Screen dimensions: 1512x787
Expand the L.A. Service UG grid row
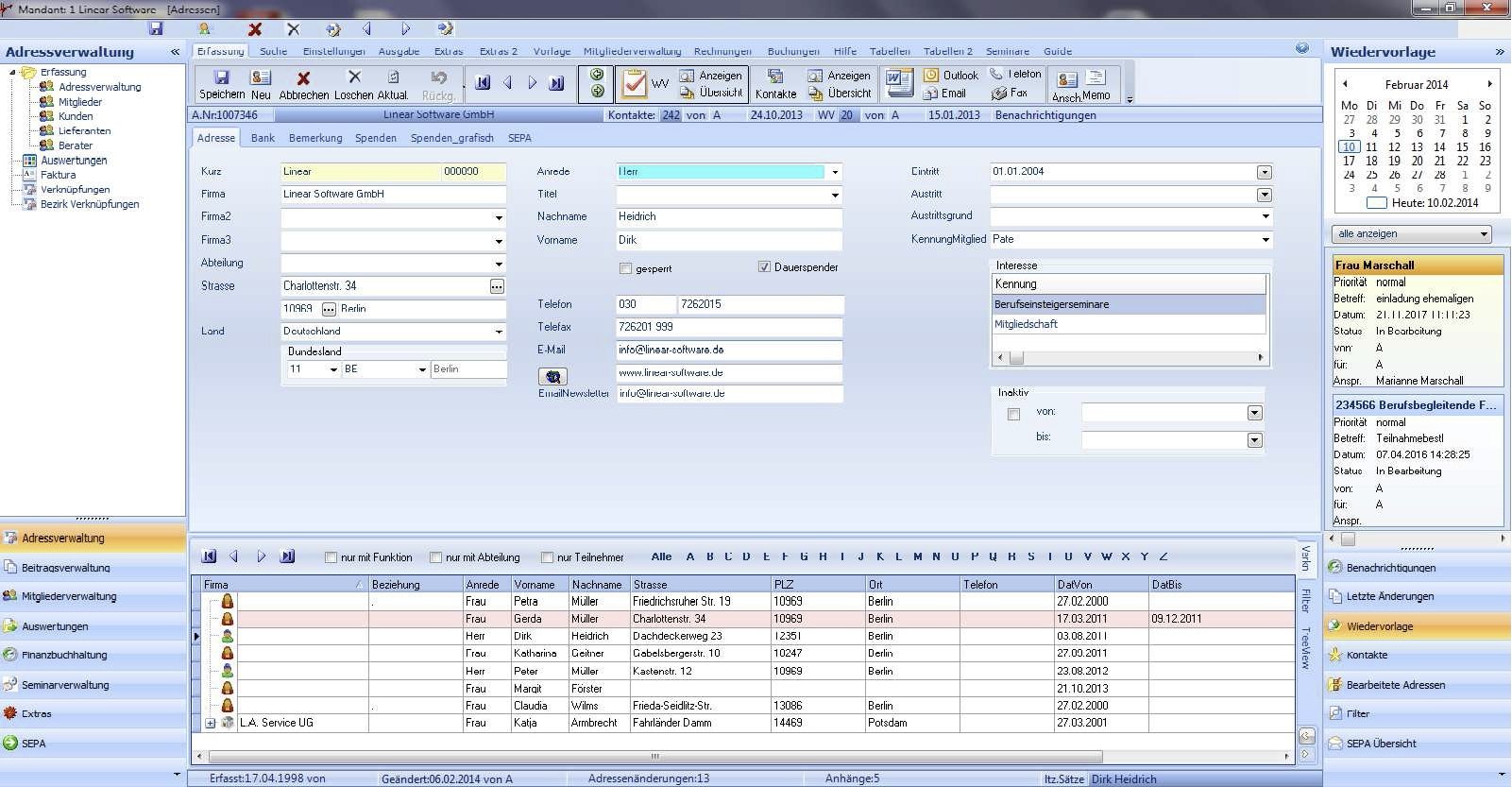210,724
